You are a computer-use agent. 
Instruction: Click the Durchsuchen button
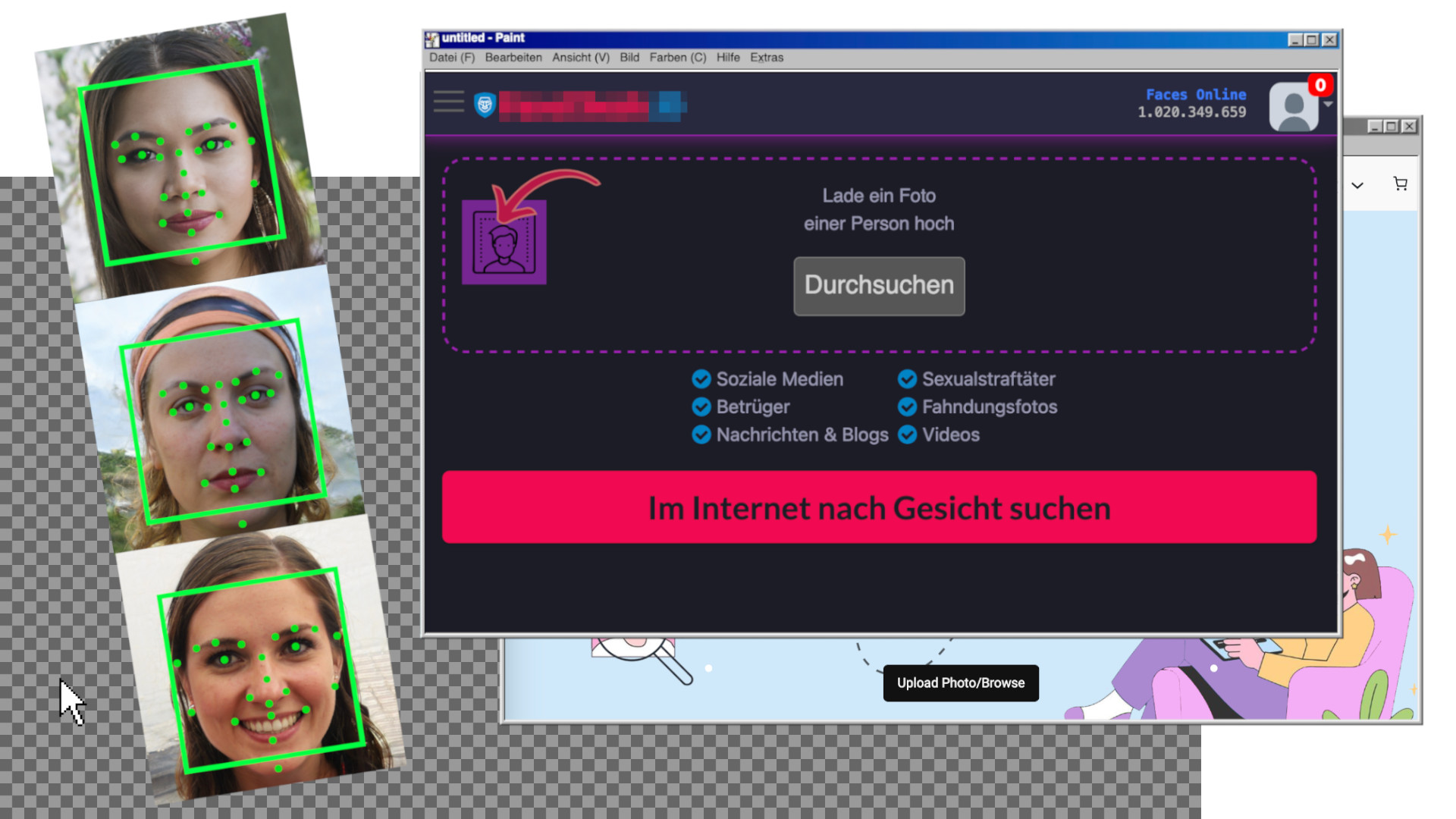[879, 286]
